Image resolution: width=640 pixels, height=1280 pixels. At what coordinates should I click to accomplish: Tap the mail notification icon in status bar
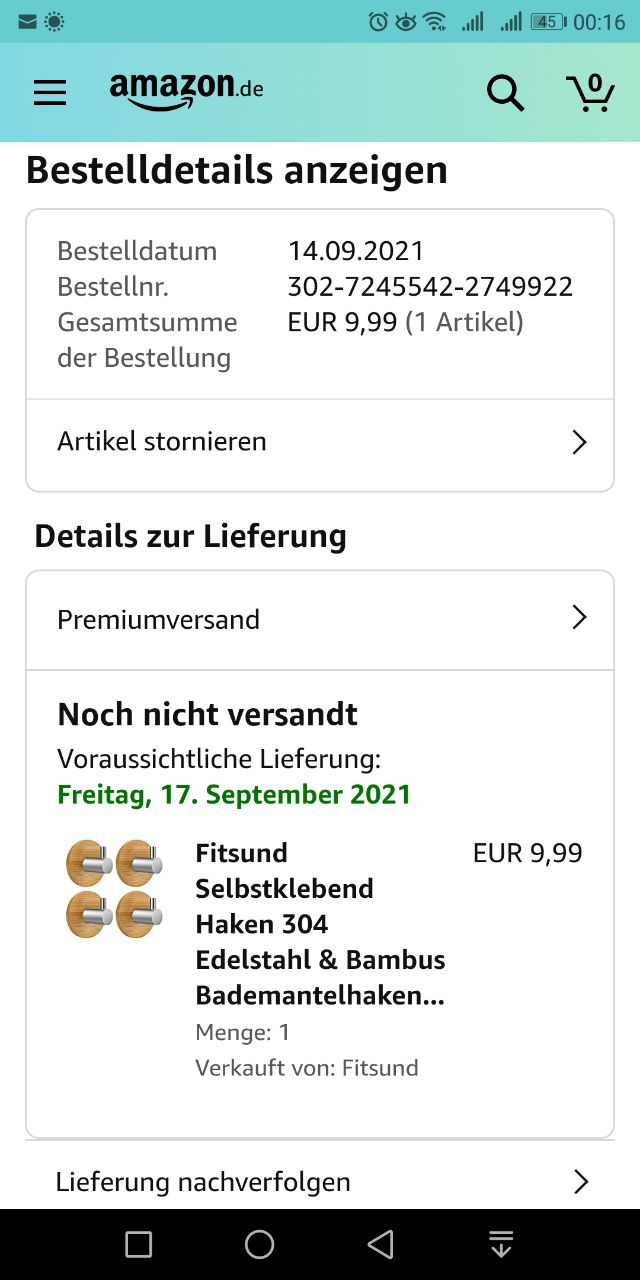tap(28, 21)
